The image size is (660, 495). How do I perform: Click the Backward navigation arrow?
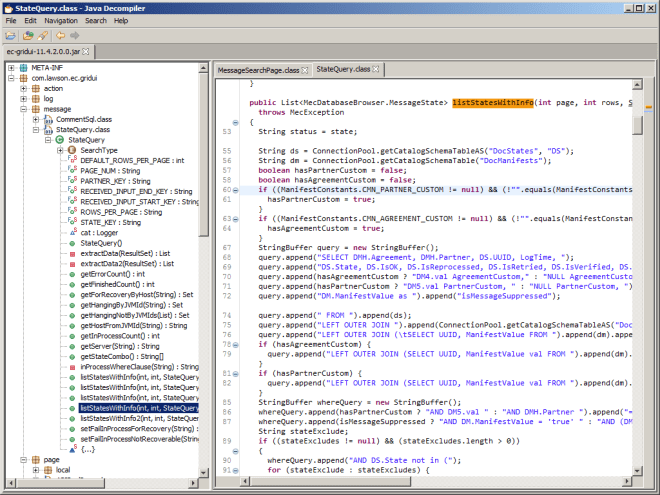tap(62, 34)
